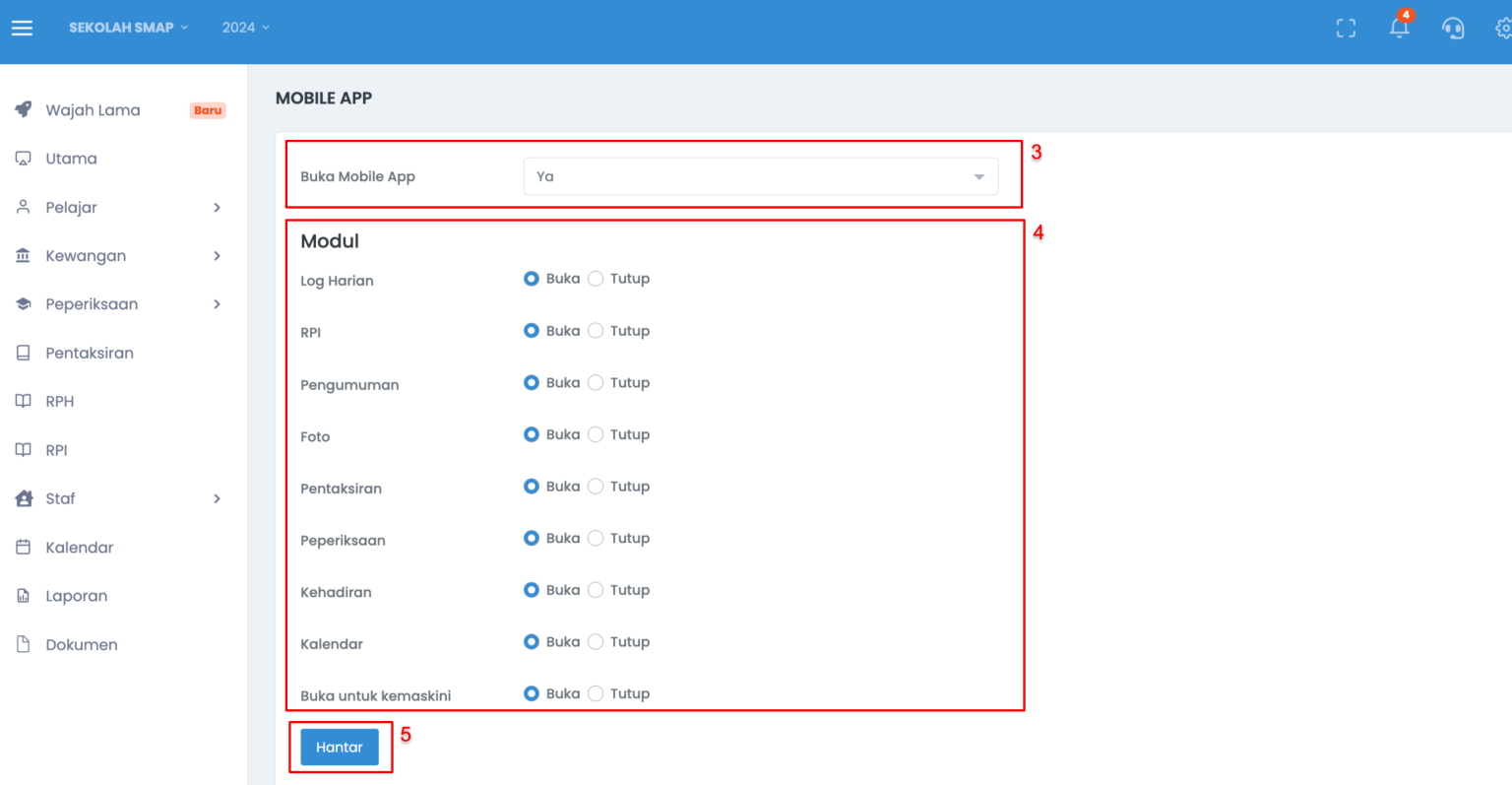The image size is (1512, 785).
Task: Toggle fullscreen mode icon
Action: click(x=1346, y=29)
